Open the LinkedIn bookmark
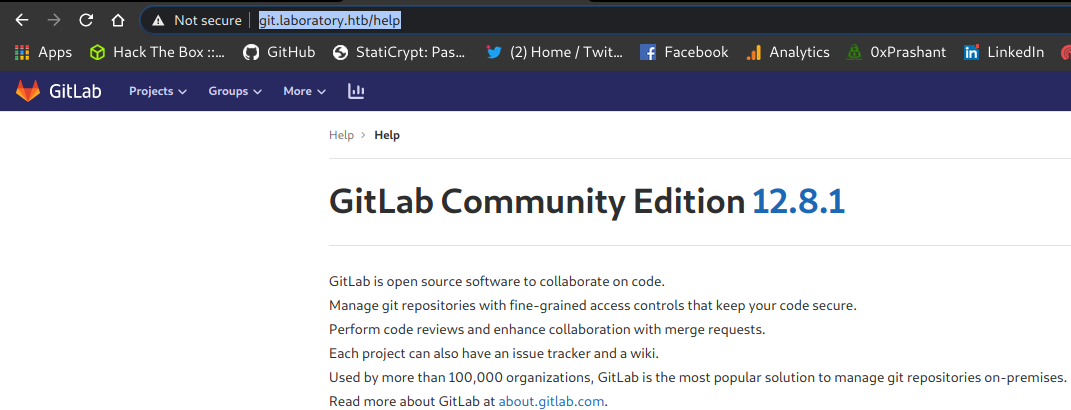The height and width of the screenshot is (410, 1071). click(1004, 52)
